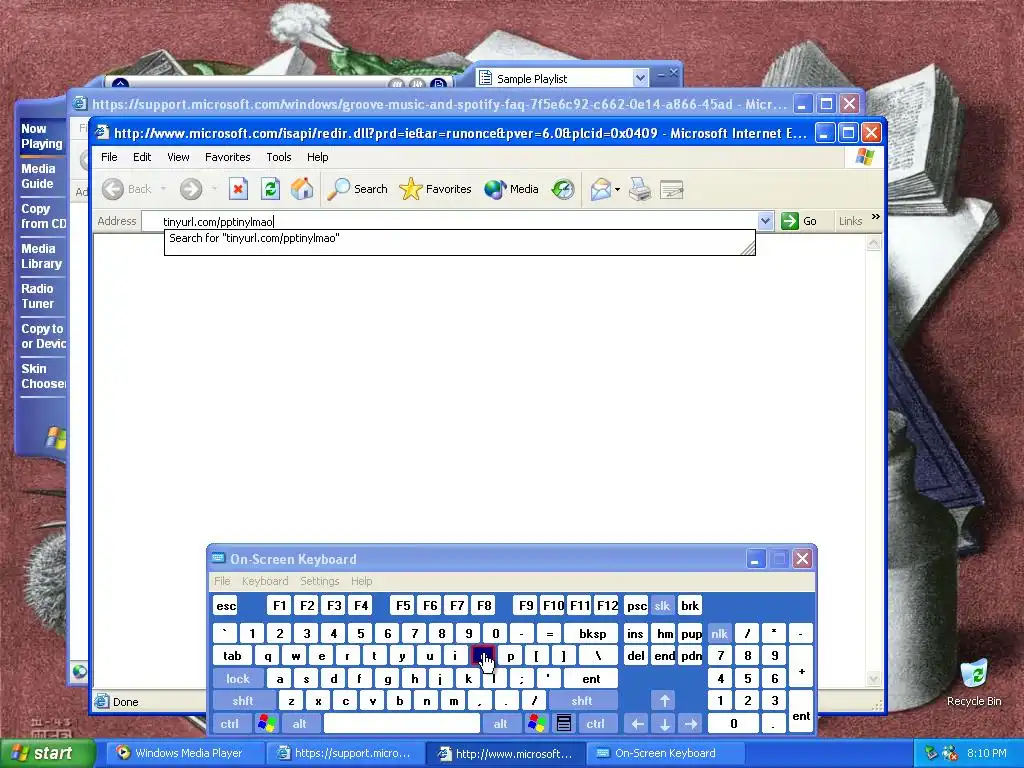Open the Search pane in Internet Explorer
Image resolution: width=1024 pixels, height=768 pixels.
[357, 189]
